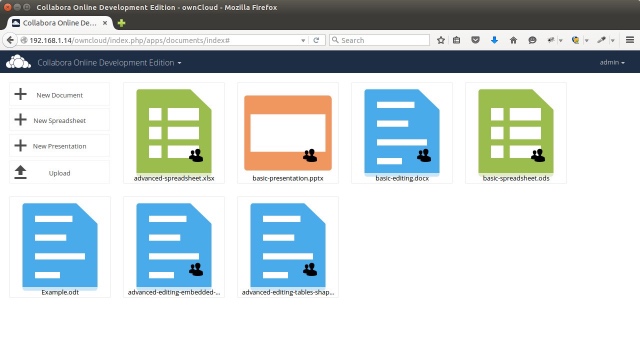
Task: Click the back navigation arrow
Action: [x=10, y=40]
